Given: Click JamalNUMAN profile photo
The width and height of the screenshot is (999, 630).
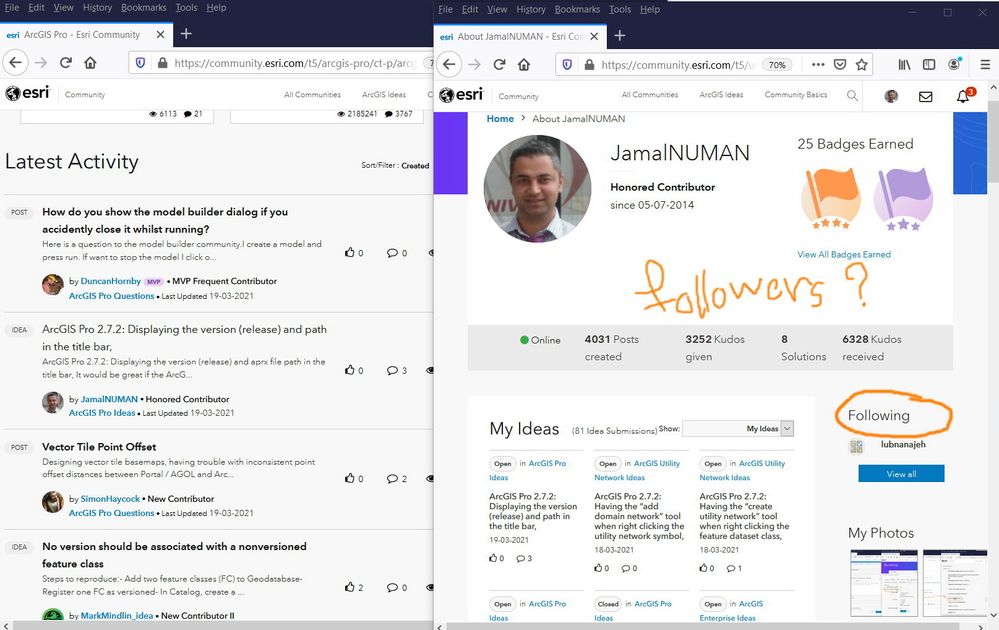Looking at the screenshot, I should coord(538,189).
